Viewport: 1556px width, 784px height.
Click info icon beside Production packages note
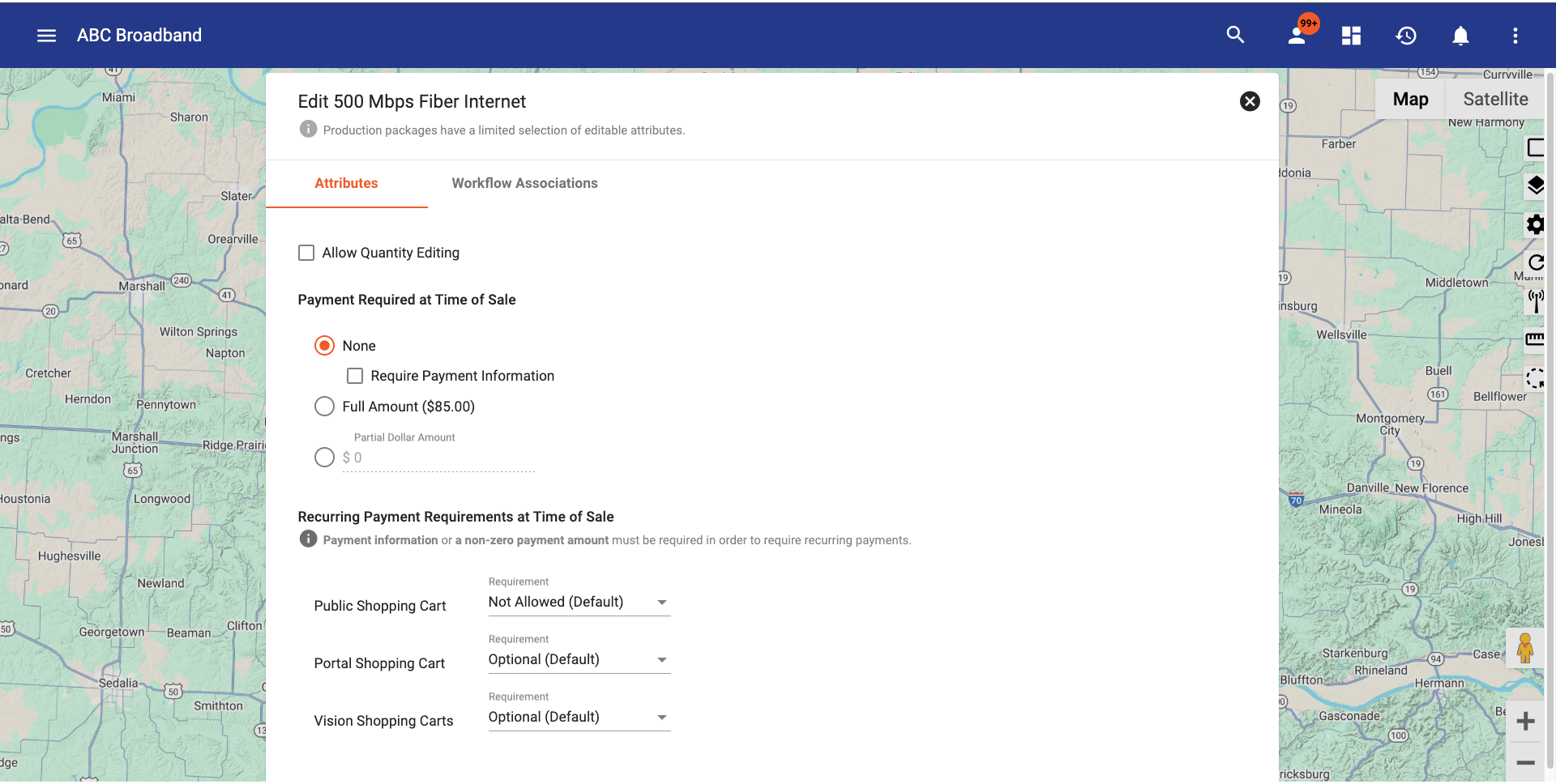(x=308, y=130)
